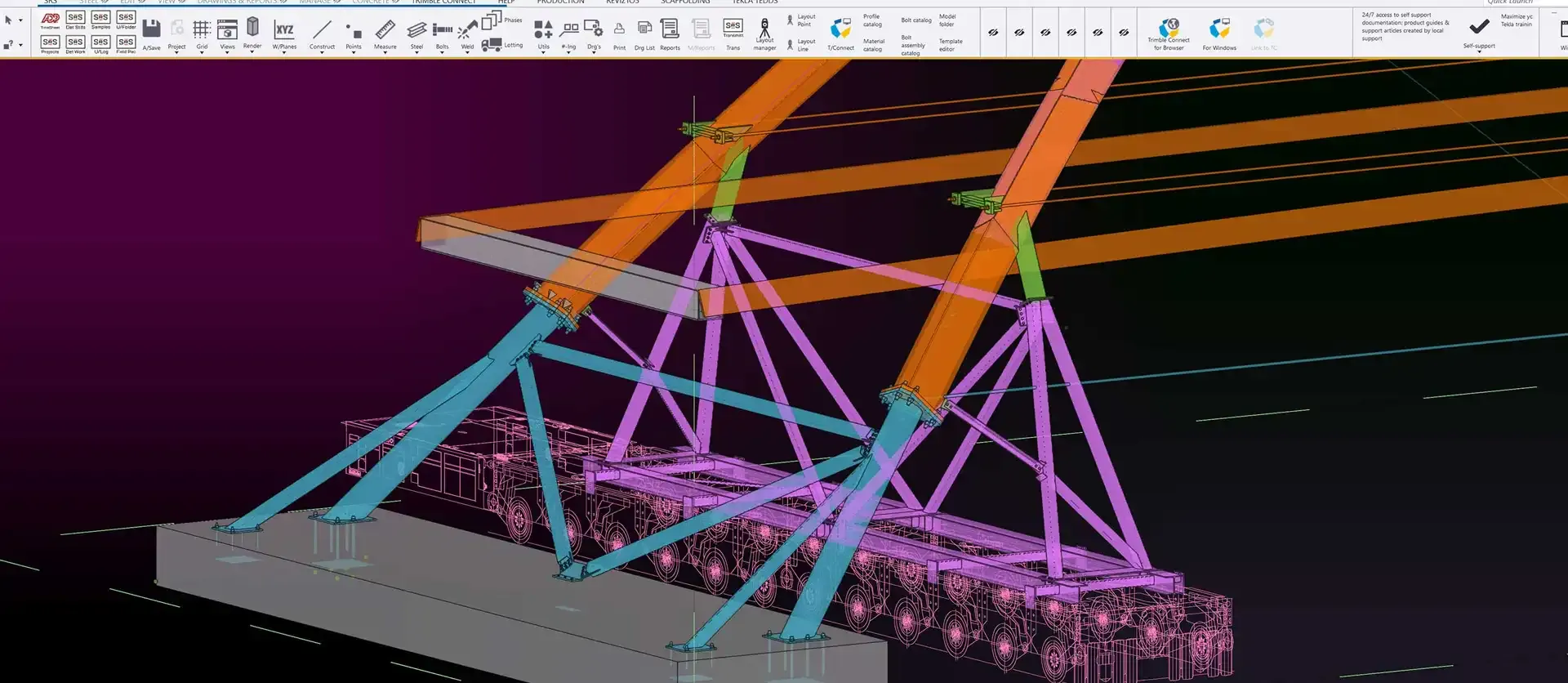Switch to the PRODUCTION ribbon tab
The image size is (1568, 683).
(560, 2)
